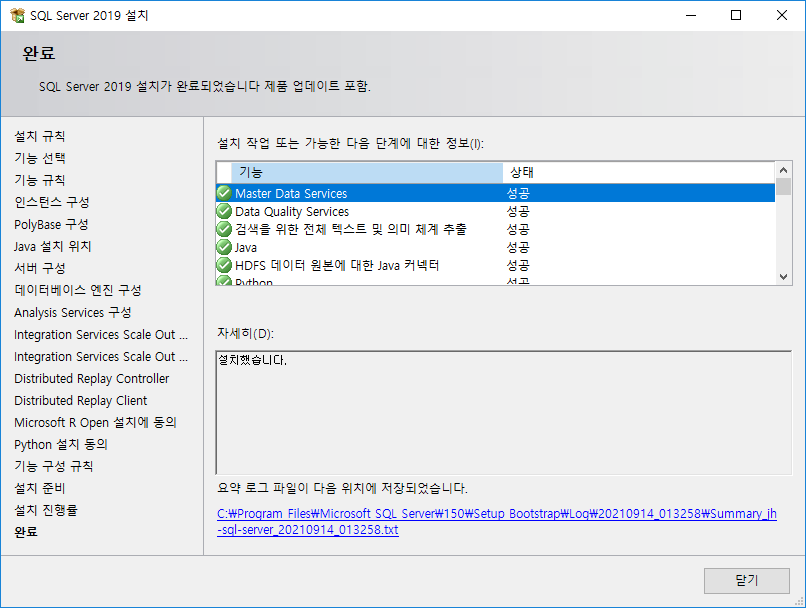
Task: Select HDFS 데이터 원본에 대한 Java 커넥터 row
Action: click(x=496, y=265)
